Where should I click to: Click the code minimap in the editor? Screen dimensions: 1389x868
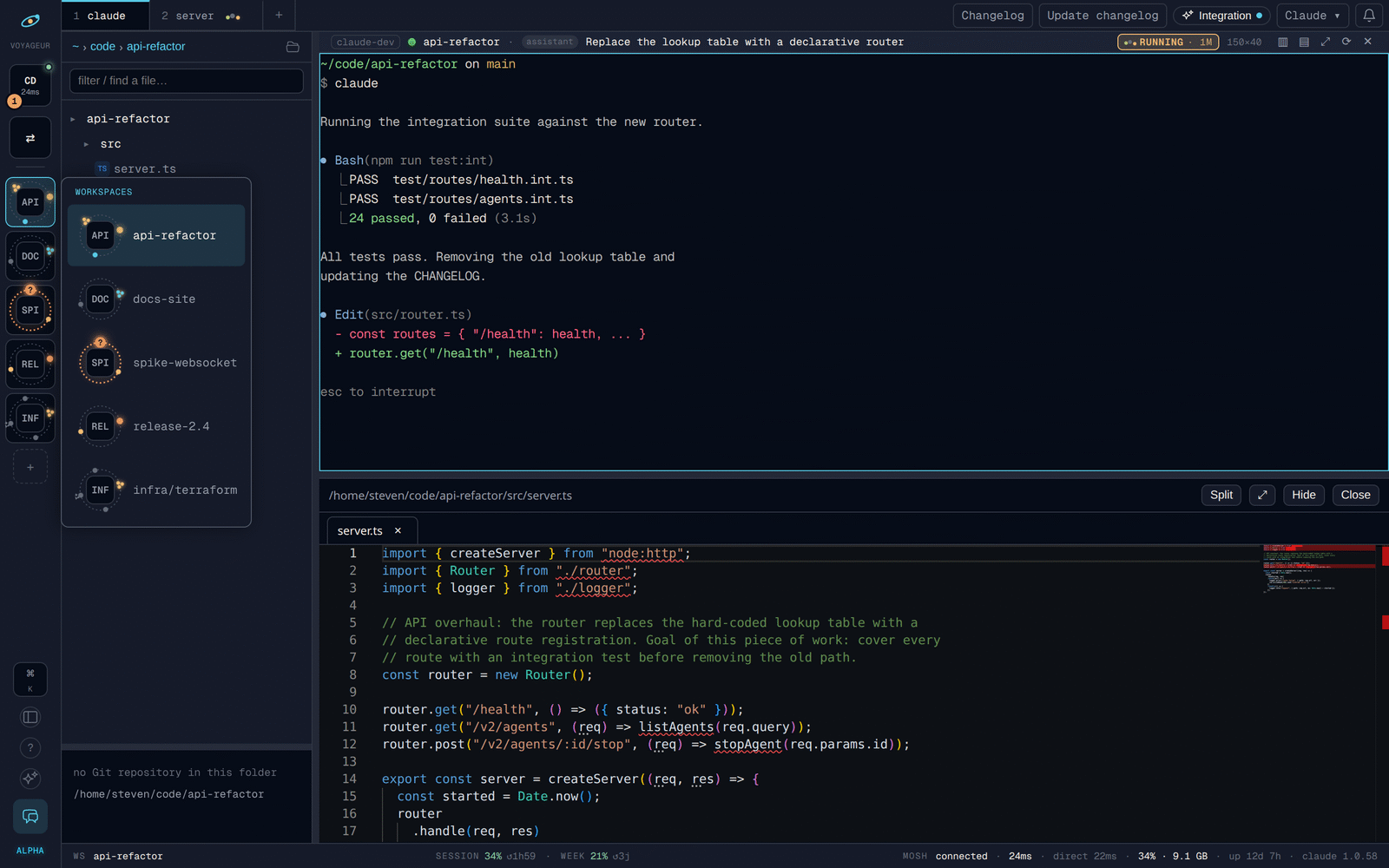tap(1317, 569)
